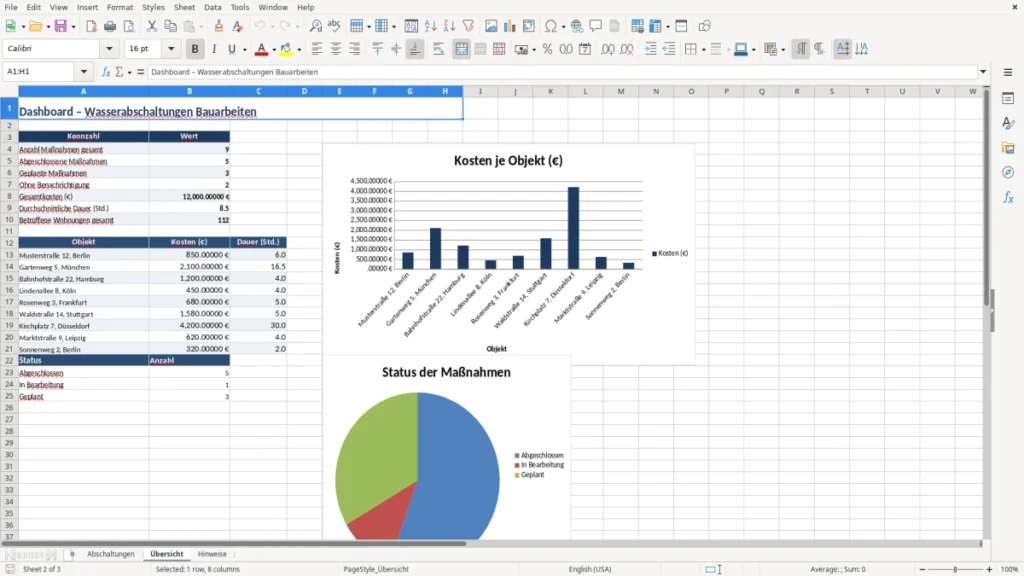The width and height of the screenshot is (1024, 576).
Task: Select the Übersicht sheet tab
Action: pyautogui.click(x=167, y=554)
